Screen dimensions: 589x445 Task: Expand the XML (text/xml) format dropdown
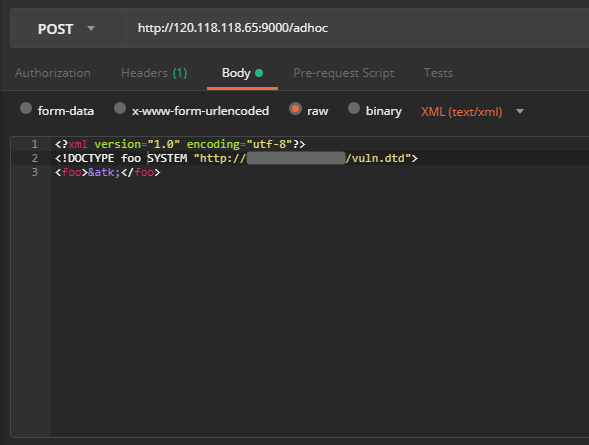pyautogui.click(x=520, y=112)
